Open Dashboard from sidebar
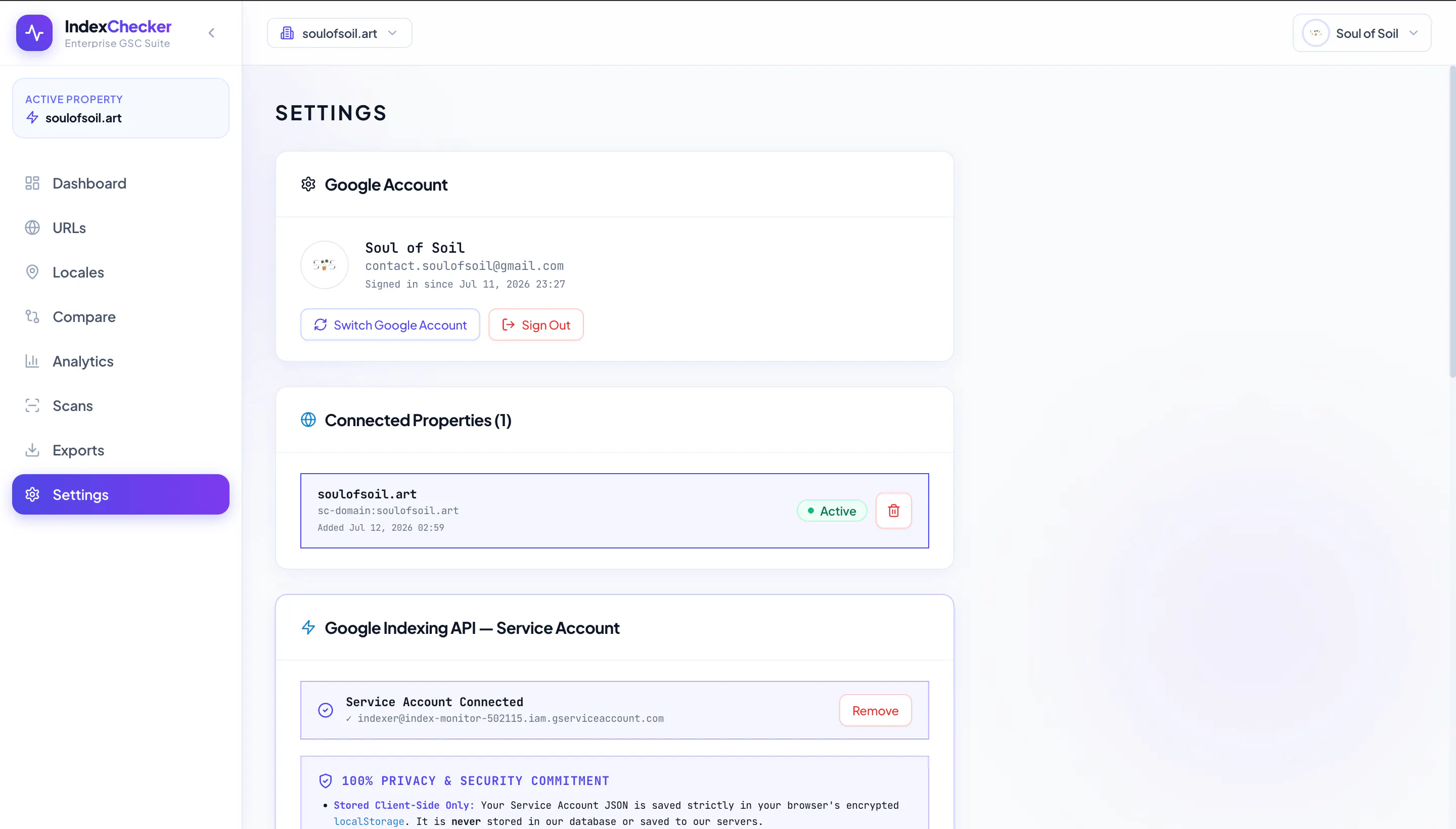The height and width of the screenshot is (829, 1456). (121, 183)
